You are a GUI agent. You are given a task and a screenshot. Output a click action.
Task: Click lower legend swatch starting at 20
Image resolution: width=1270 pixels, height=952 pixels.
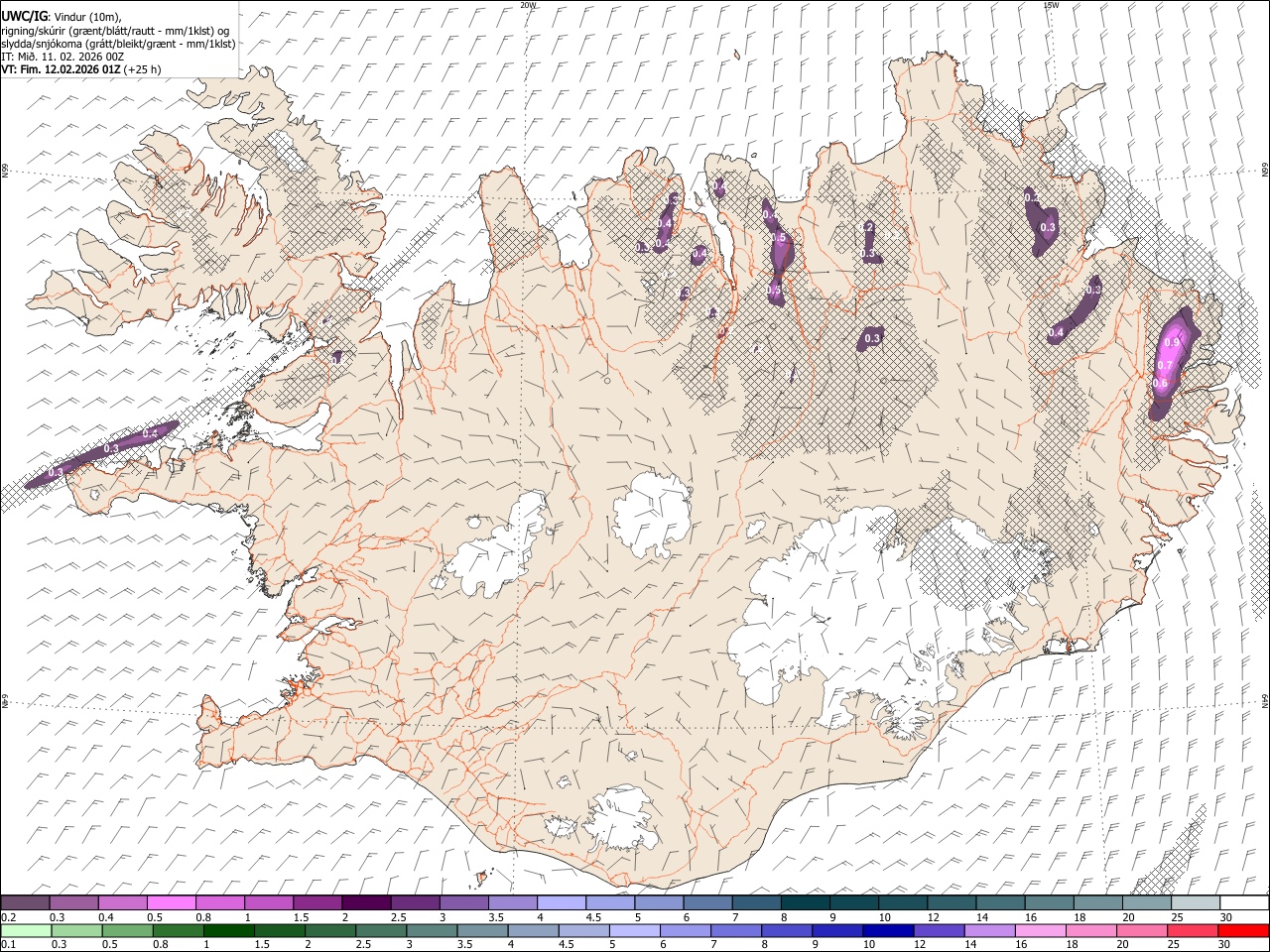(x=1142, y=930)
